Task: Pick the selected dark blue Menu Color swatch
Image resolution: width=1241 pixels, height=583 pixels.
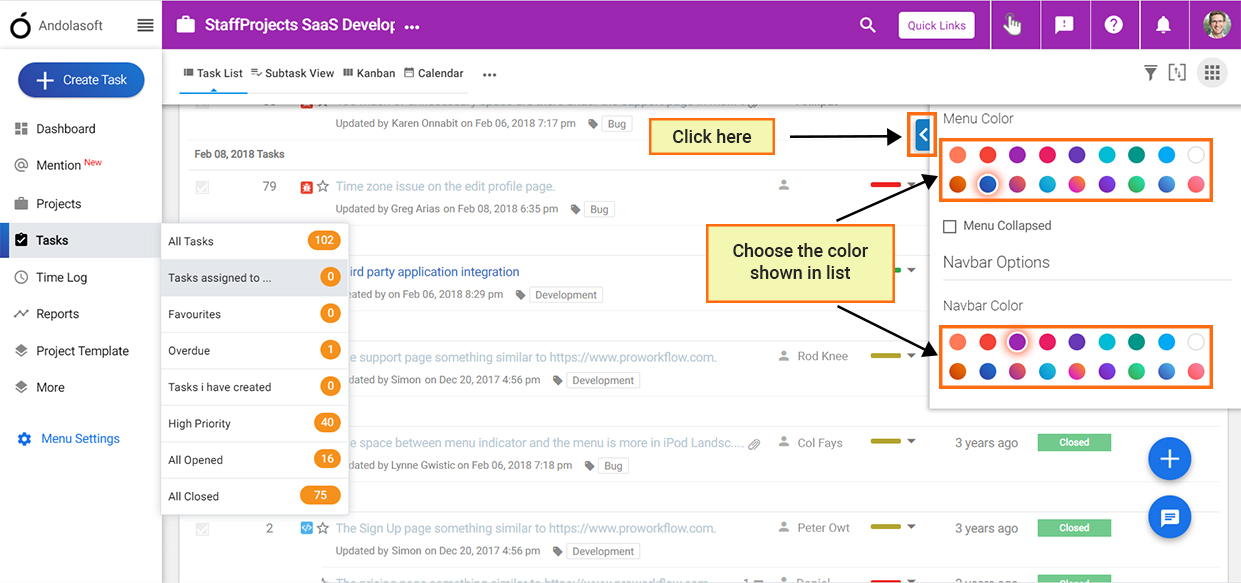Action: [988, 184]
